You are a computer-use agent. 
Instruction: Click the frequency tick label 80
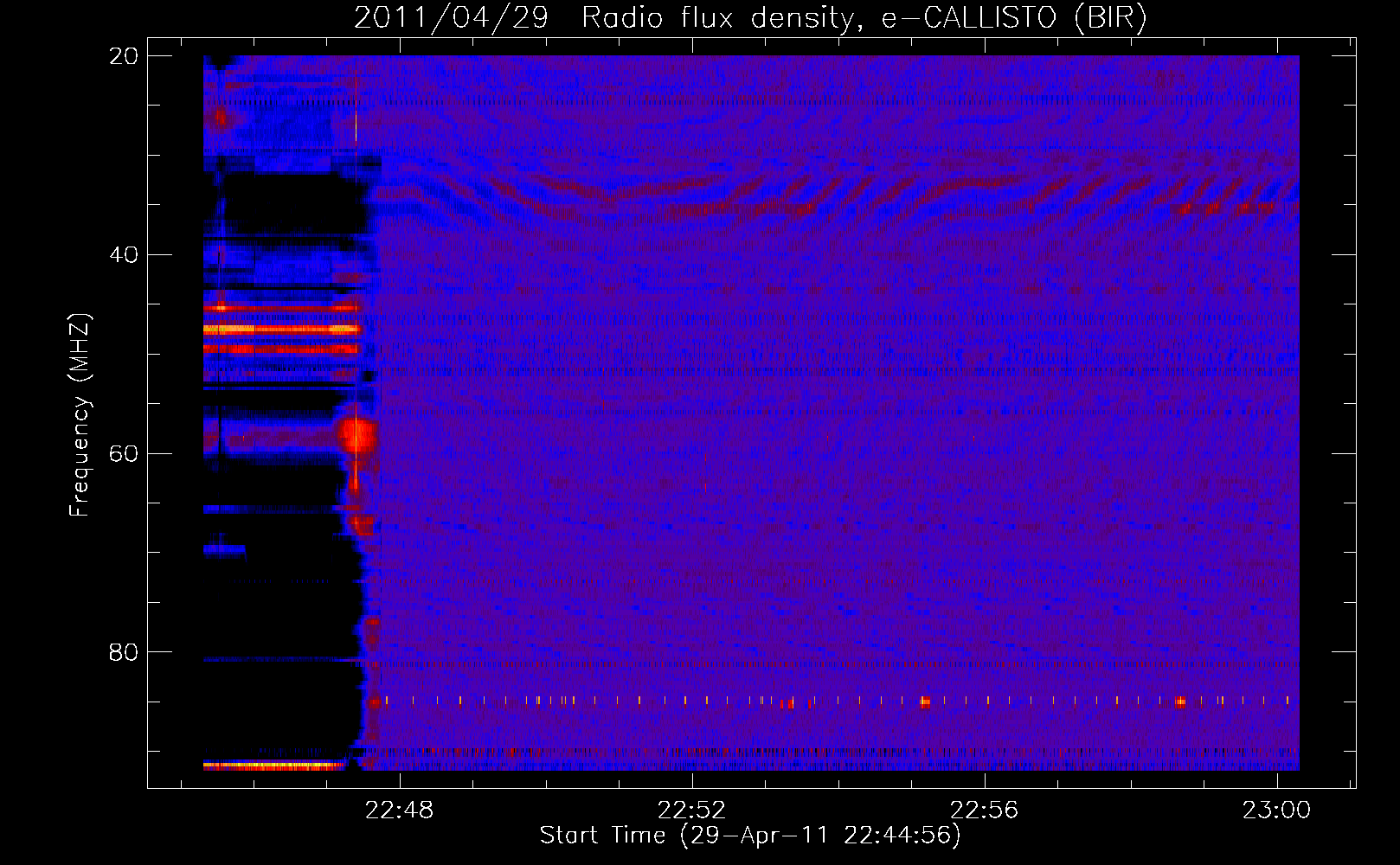tap(123, 652)
